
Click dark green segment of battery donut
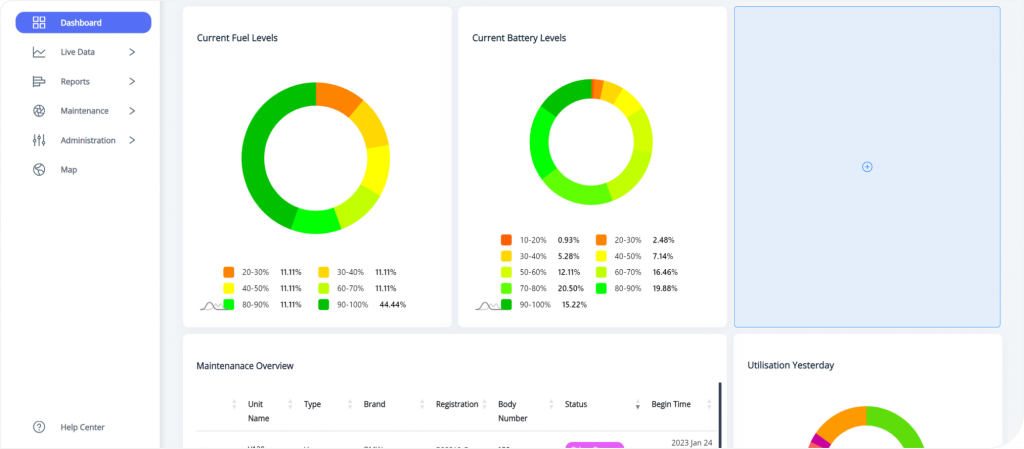point(569,95)
